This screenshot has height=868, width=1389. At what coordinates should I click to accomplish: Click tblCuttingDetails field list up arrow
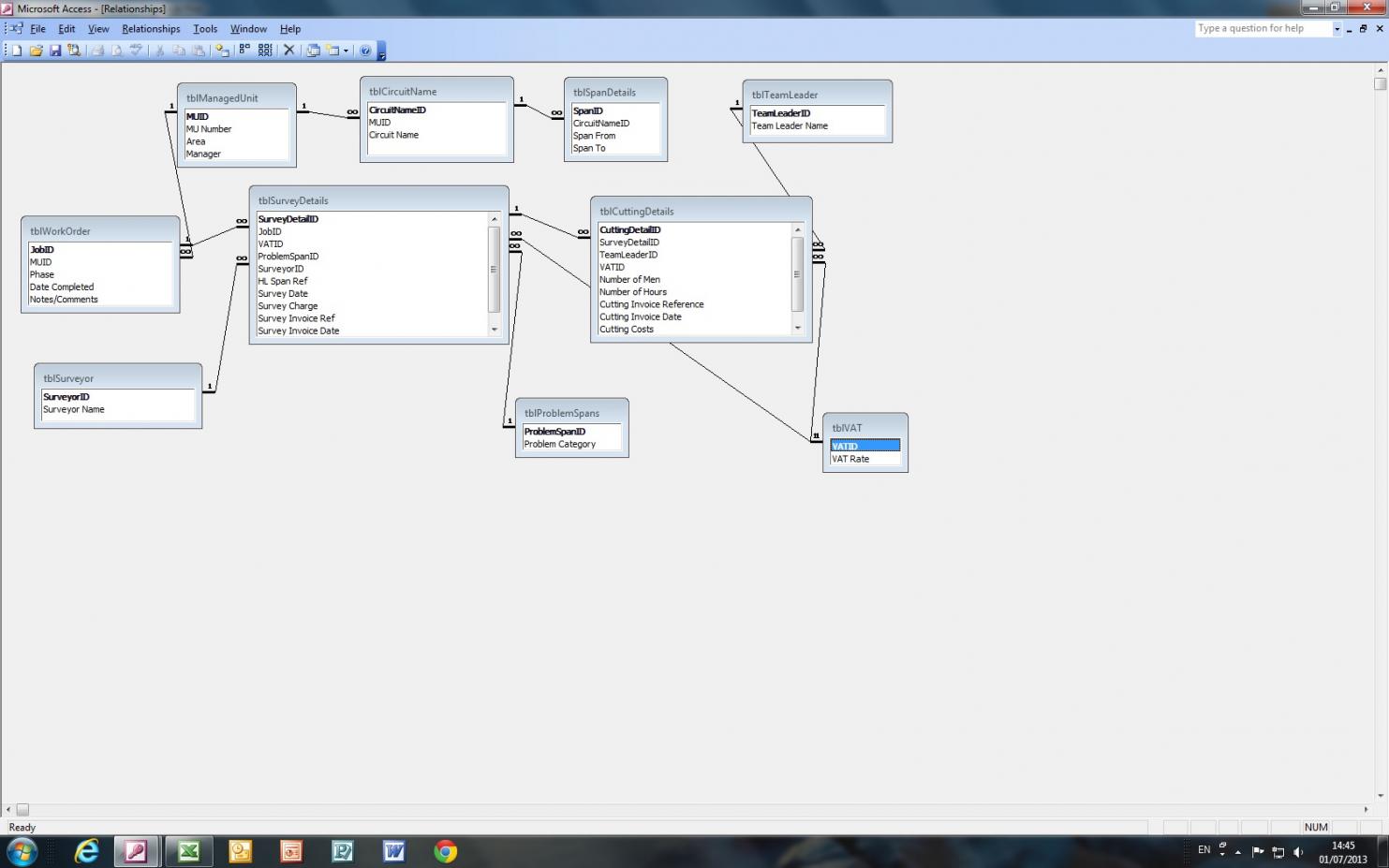[x=798, y=229]
